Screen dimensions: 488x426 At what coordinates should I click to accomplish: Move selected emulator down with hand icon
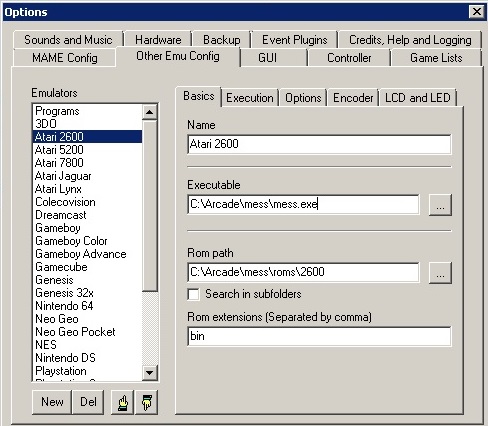(x=147, y=402)
